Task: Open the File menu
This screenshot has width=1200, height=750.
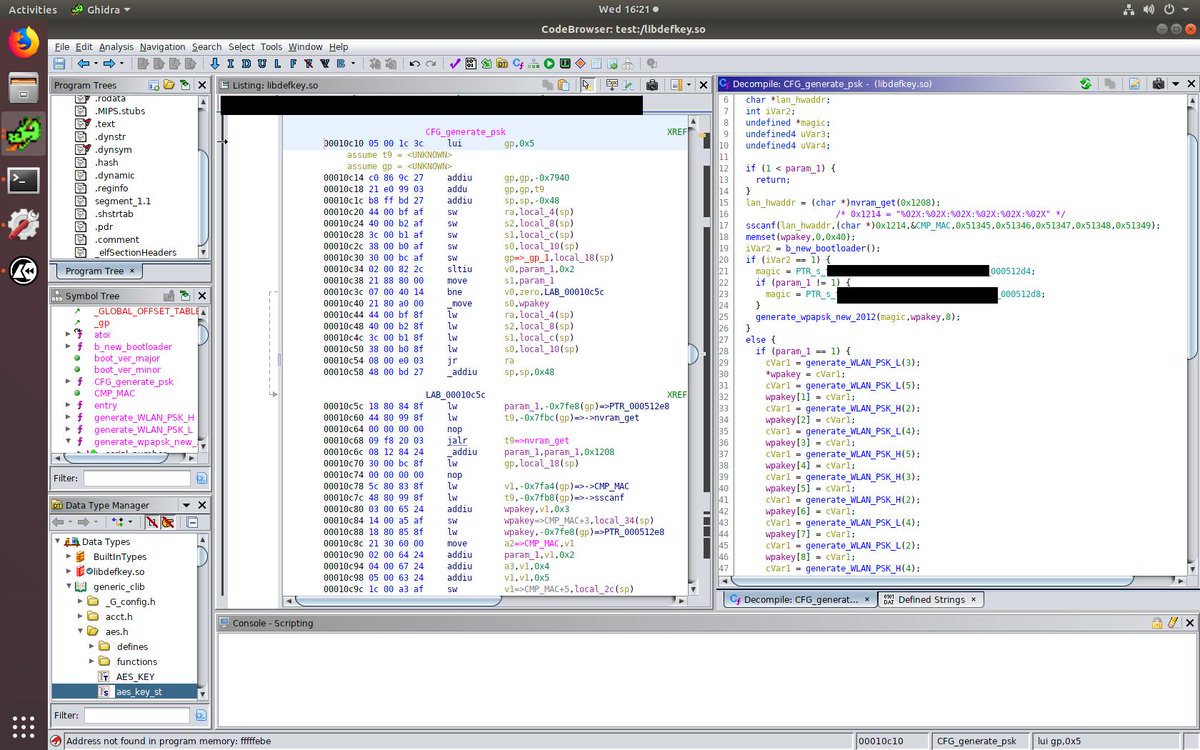Action: click(61, 46)
